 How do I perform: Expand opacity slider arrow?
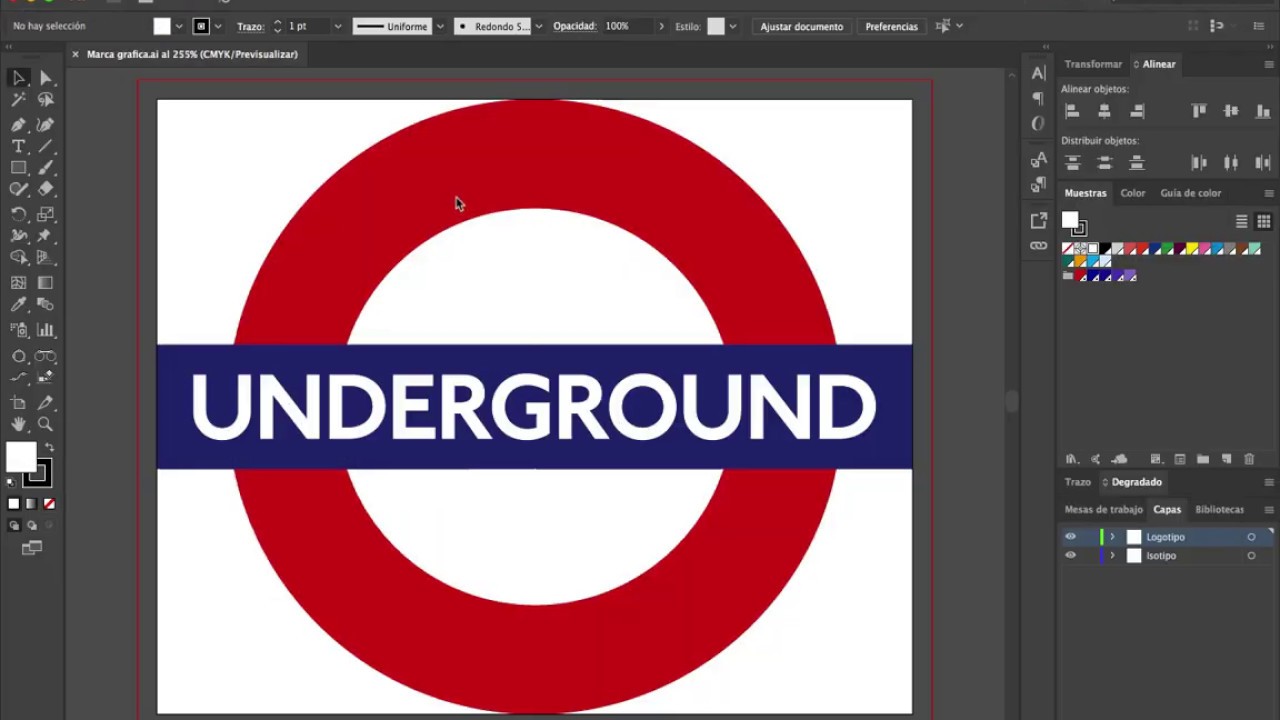click(x=661, y=26)
